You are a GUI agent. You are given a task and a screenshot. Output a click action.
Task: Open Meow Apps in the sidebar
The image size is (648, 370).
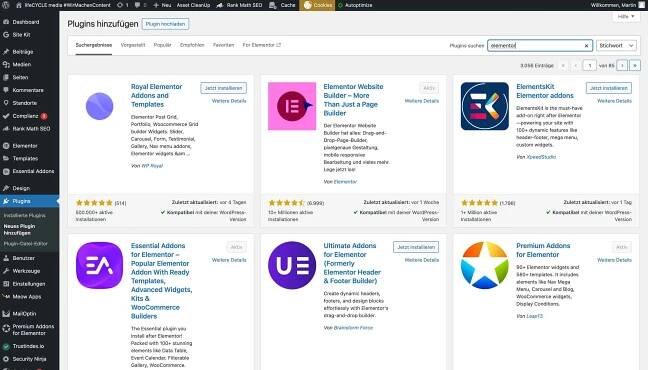26,297
